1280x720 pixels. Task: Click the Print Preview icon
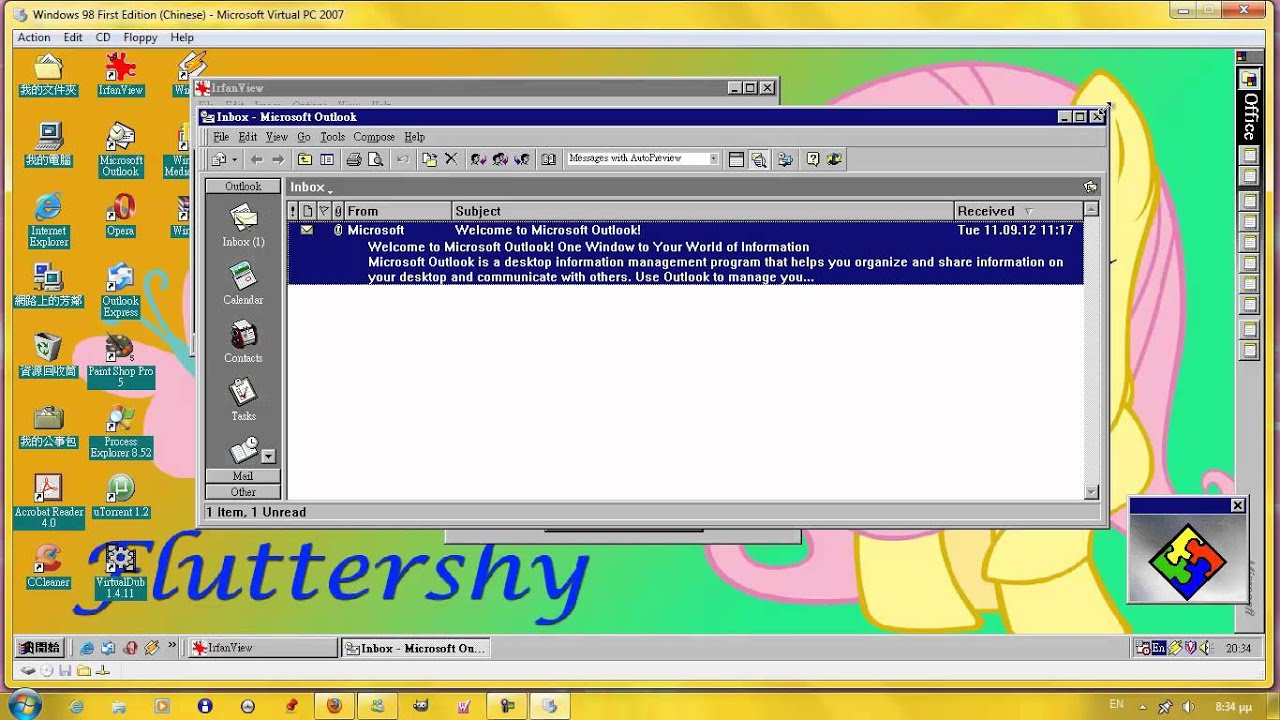[376, 159]
